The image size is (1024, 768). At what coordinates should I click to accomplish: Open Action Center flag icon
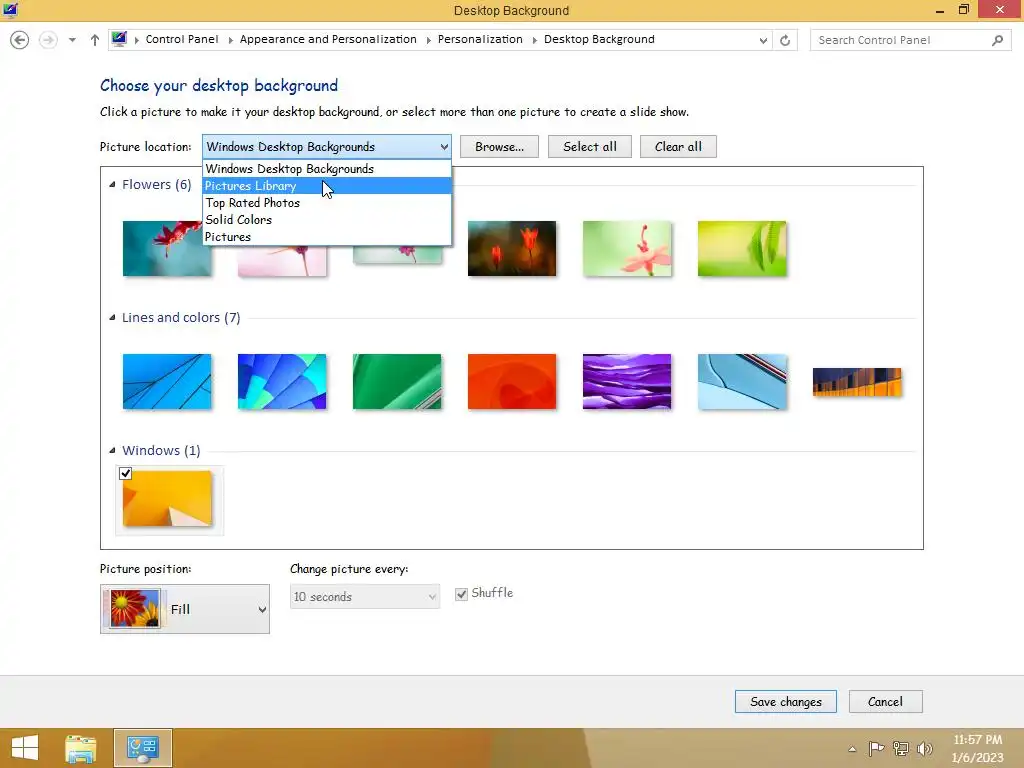tap(876, 748)
